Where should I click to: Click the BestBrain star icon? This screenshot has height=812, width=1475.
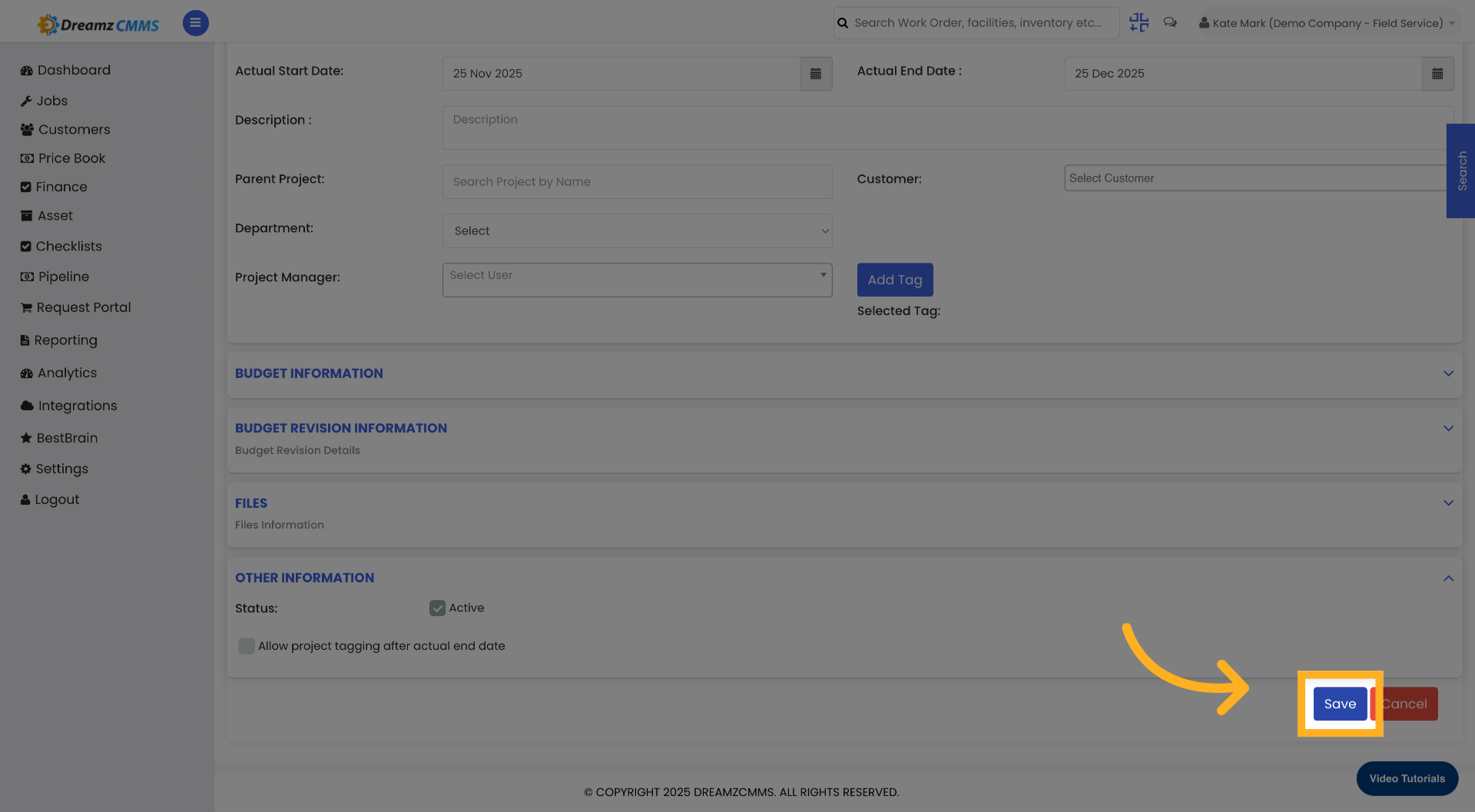click(26, 438)
